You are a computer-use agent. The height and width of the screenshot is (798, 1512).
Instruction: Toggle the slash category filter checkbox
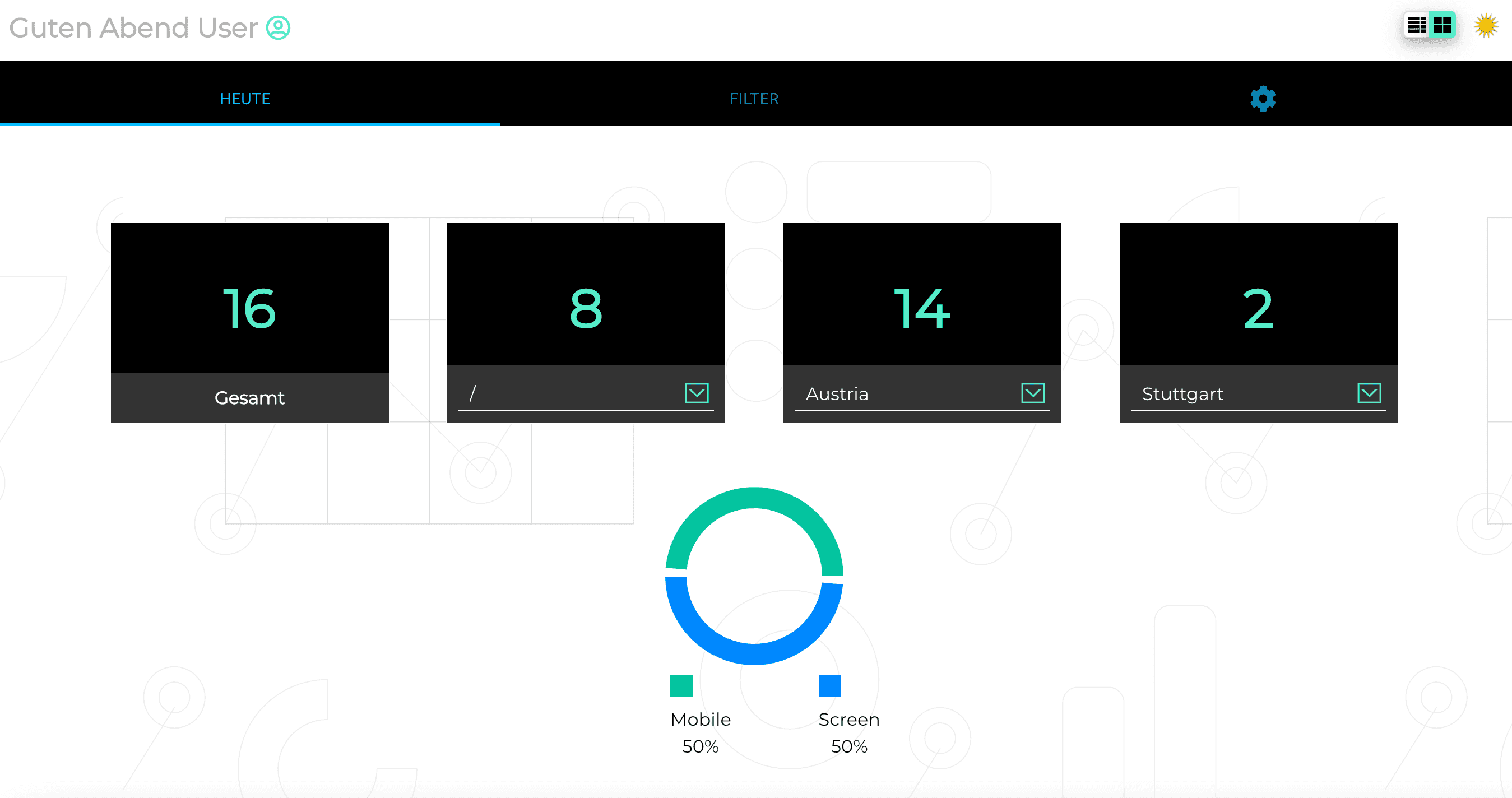click(697, 393)
